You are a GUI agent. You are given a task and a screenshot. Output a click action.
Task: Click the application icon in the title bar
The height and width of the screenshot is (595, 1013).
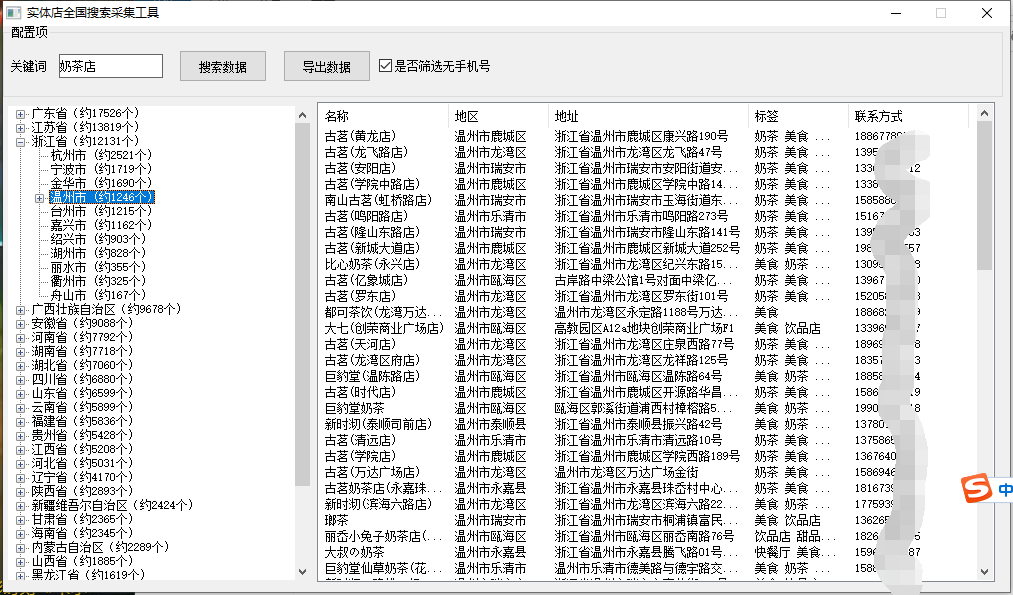tap(12, 12)
